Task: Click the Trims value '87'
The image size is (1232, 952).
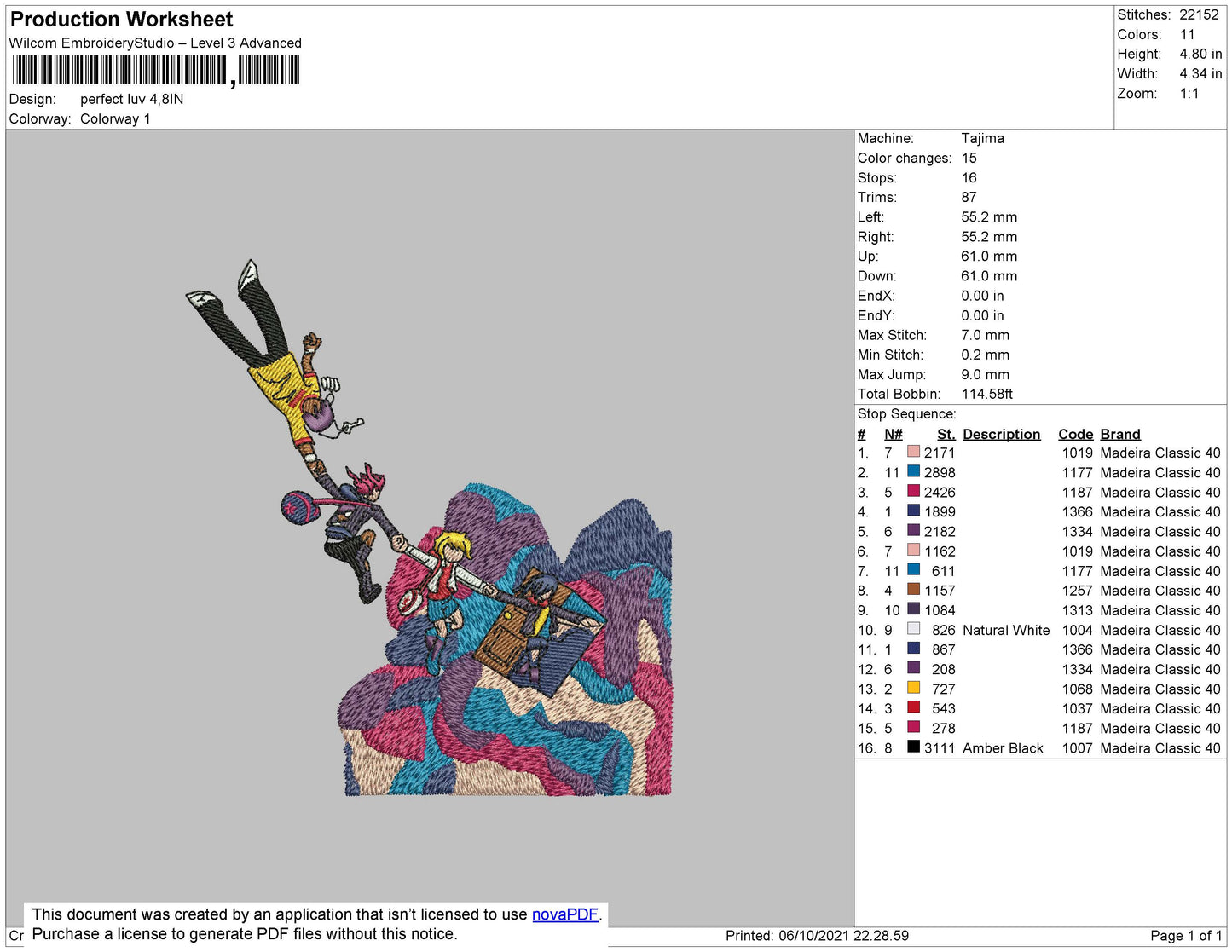Action: point(969,198)
